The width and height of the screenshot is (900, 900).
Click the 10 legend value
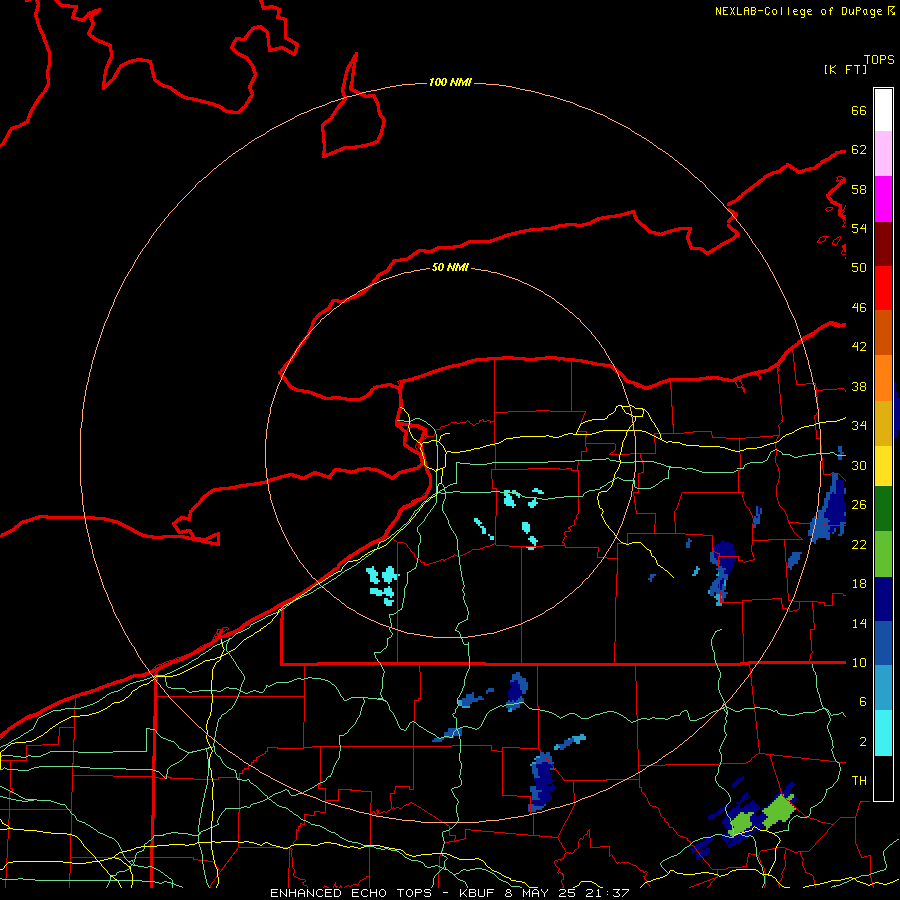coord(859,663)
